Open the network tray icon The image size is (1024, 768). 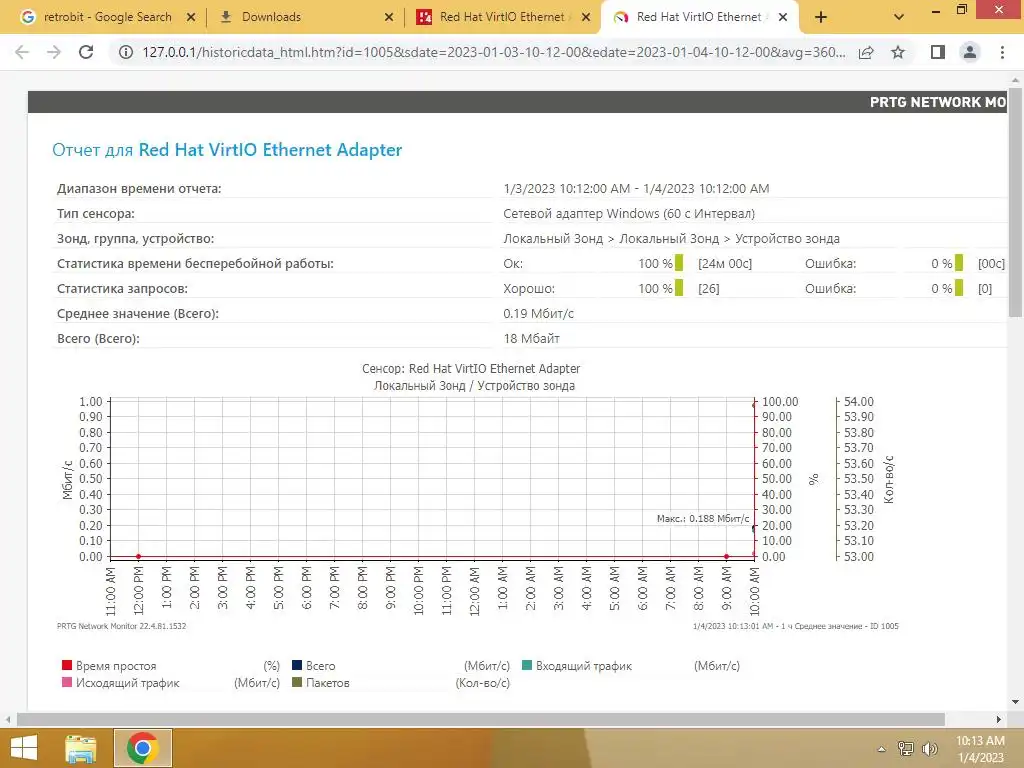[x=905, y=748]
